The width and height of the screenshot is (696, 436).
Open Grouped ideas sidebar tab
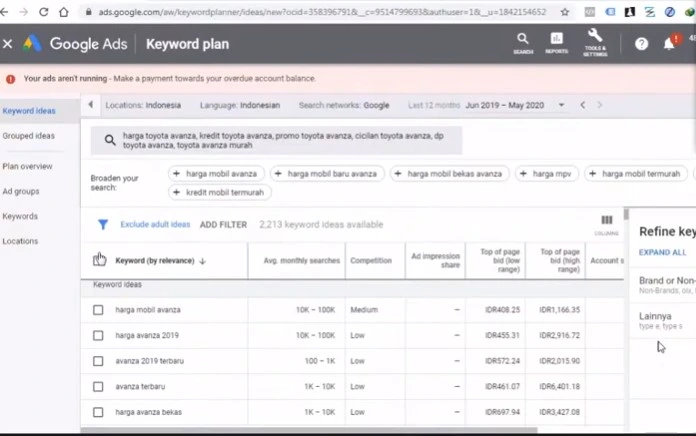[28, 136]
